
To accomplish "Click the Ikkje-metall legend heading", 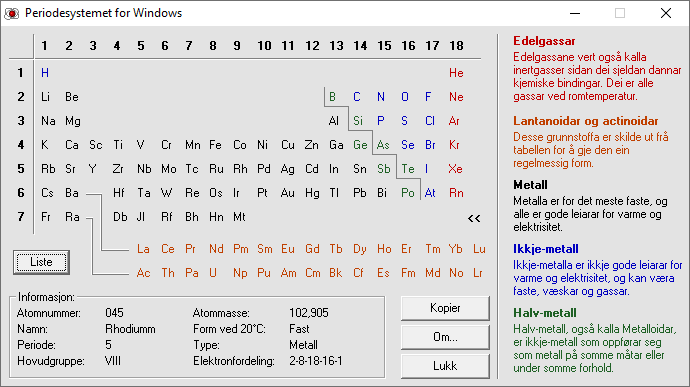I will 546,249.
